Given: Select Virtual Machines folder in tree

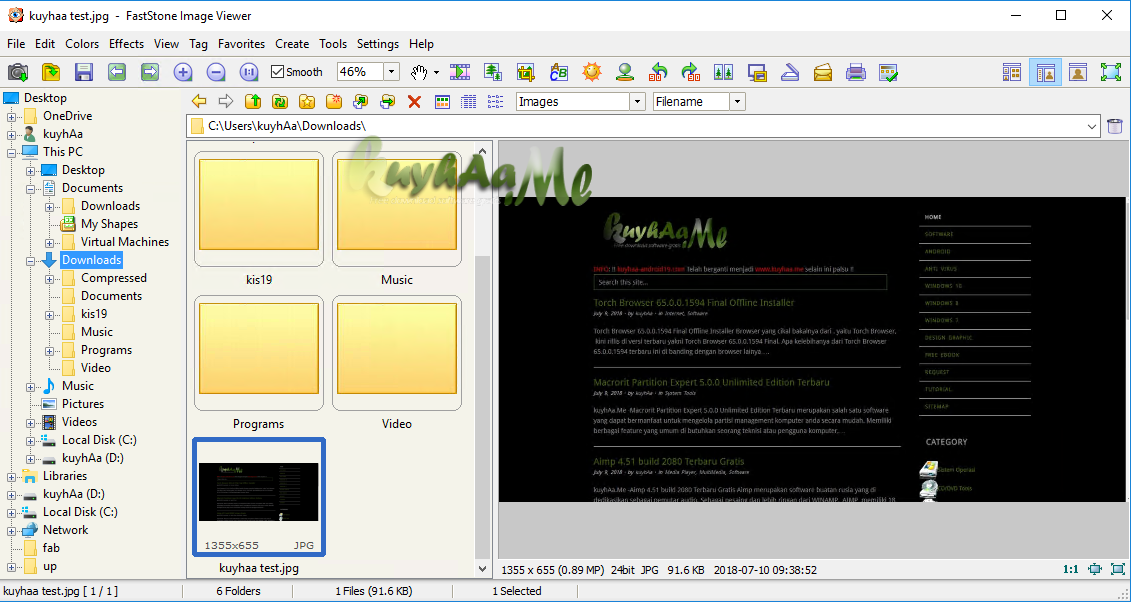Looking at the screenshot, I should pos(125,242).
